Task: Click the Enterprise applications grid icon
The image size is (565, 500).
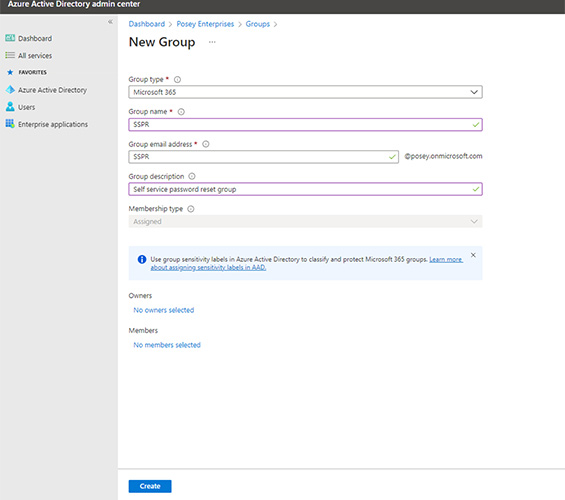Action: pos(10,124)
